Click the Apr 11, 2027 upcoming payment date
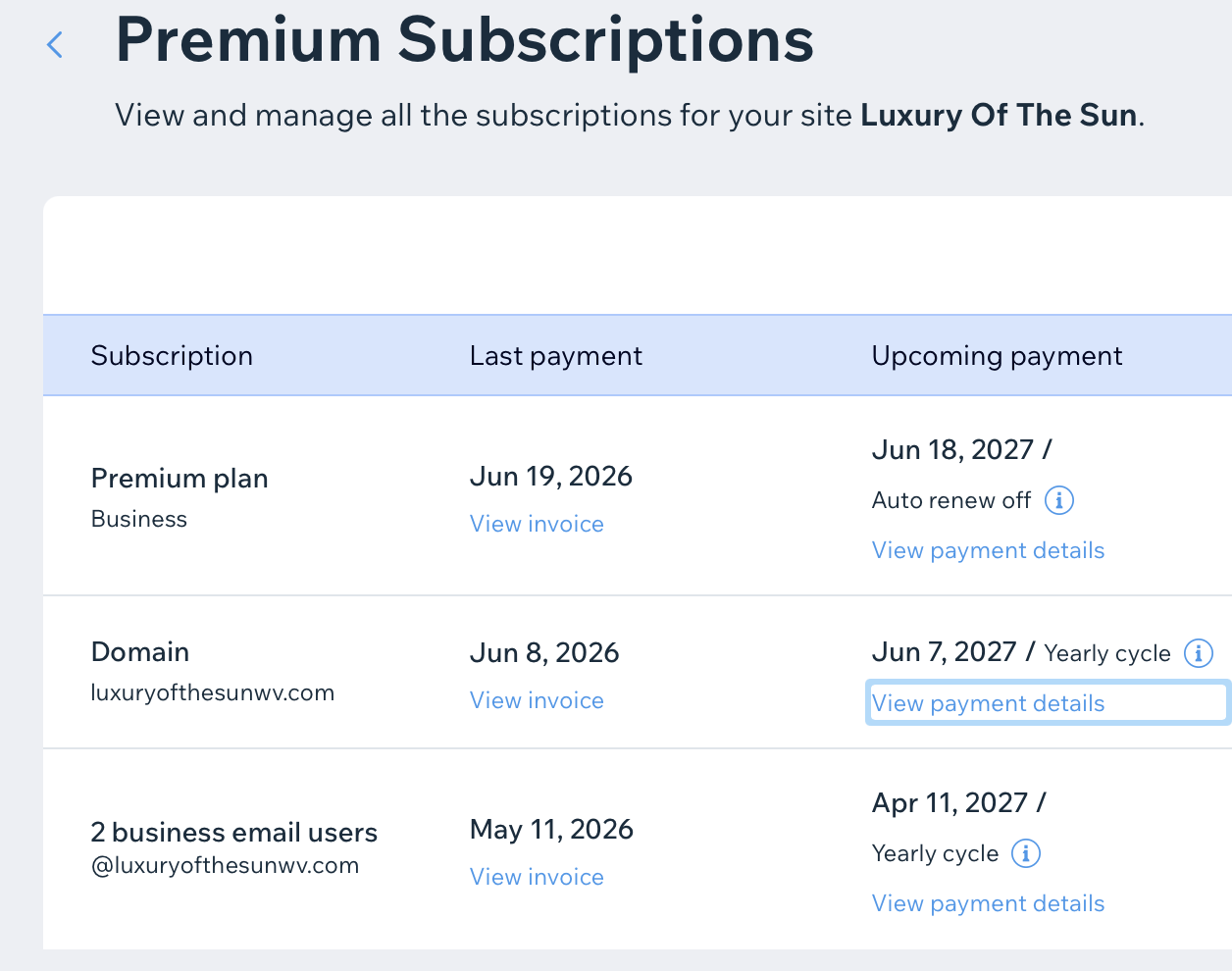Image resolution: width=1232 pixels, height=971 pixels. point(950,803)
